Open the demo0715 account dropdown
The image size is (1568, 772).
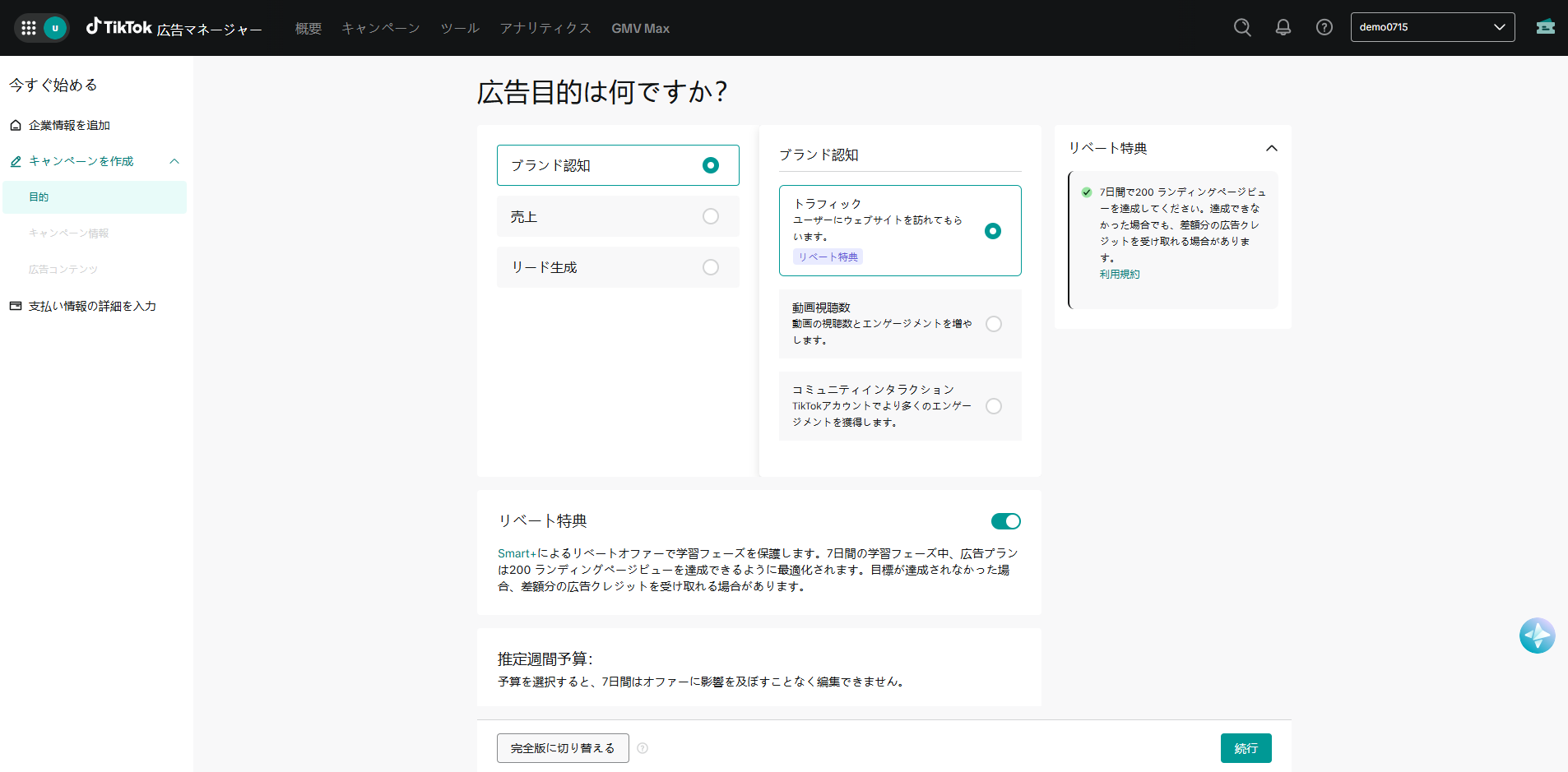1432,27
